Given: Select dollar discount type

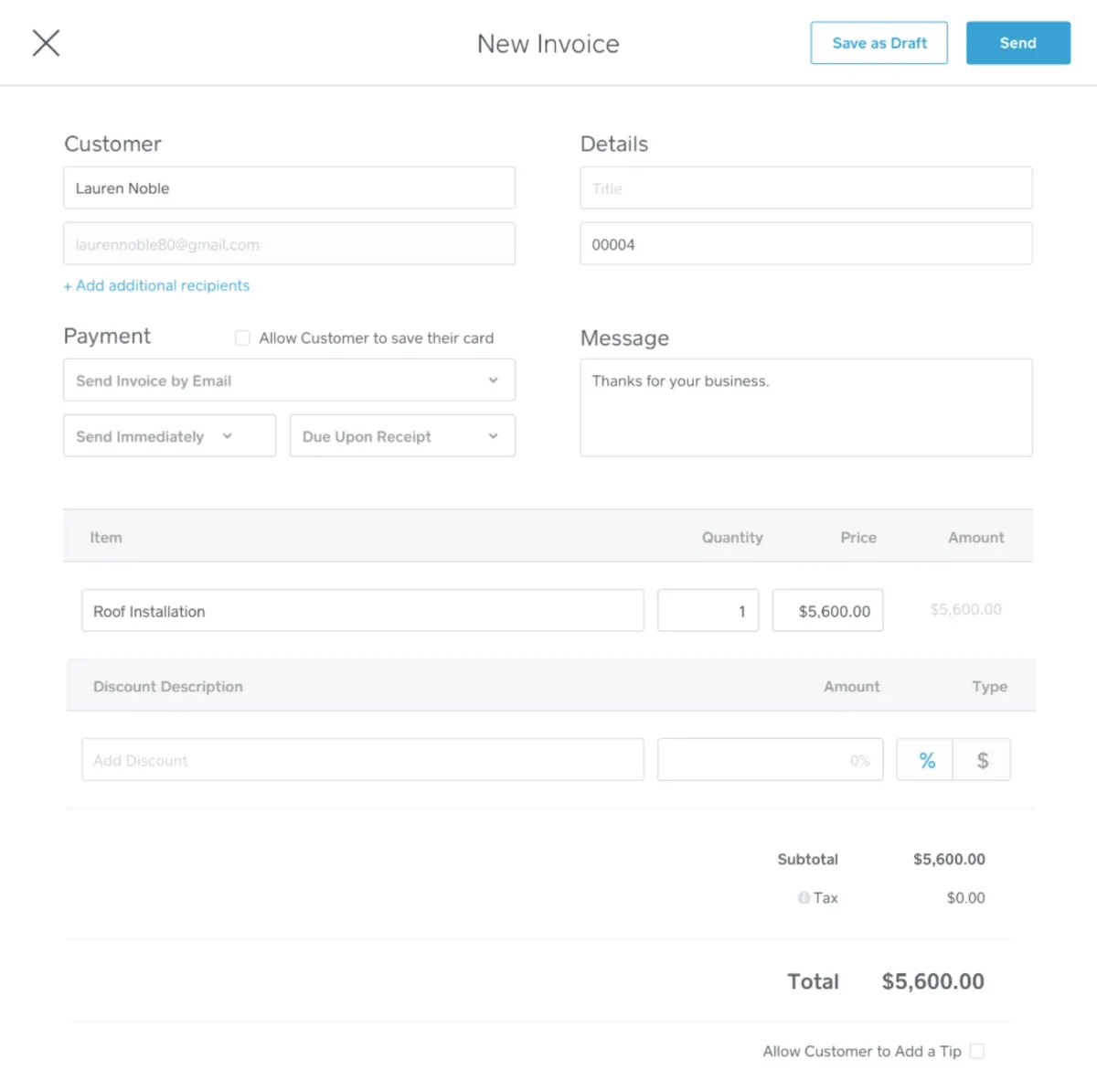Looking at the screenshot, I should click(x=982, y=760).
